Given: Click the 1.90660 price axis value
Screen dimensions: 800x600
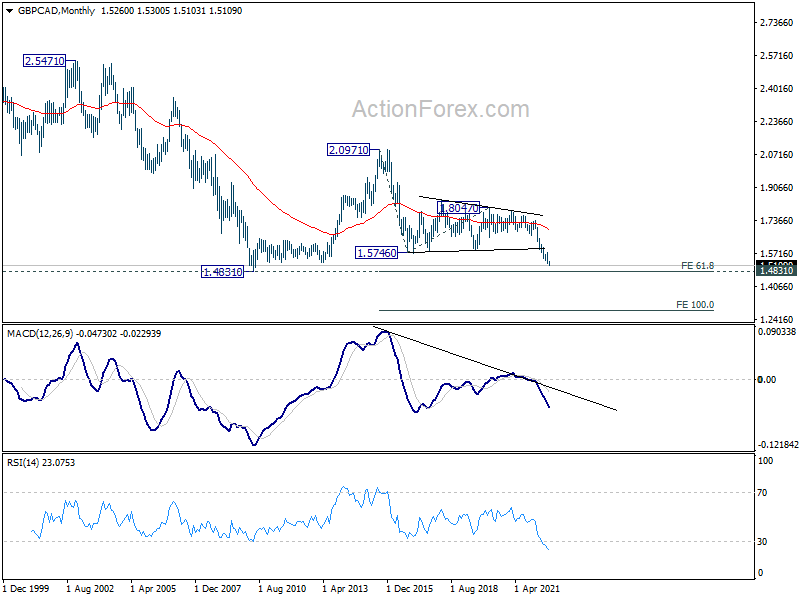Looking at the screenshot, I should pos(777,188).
